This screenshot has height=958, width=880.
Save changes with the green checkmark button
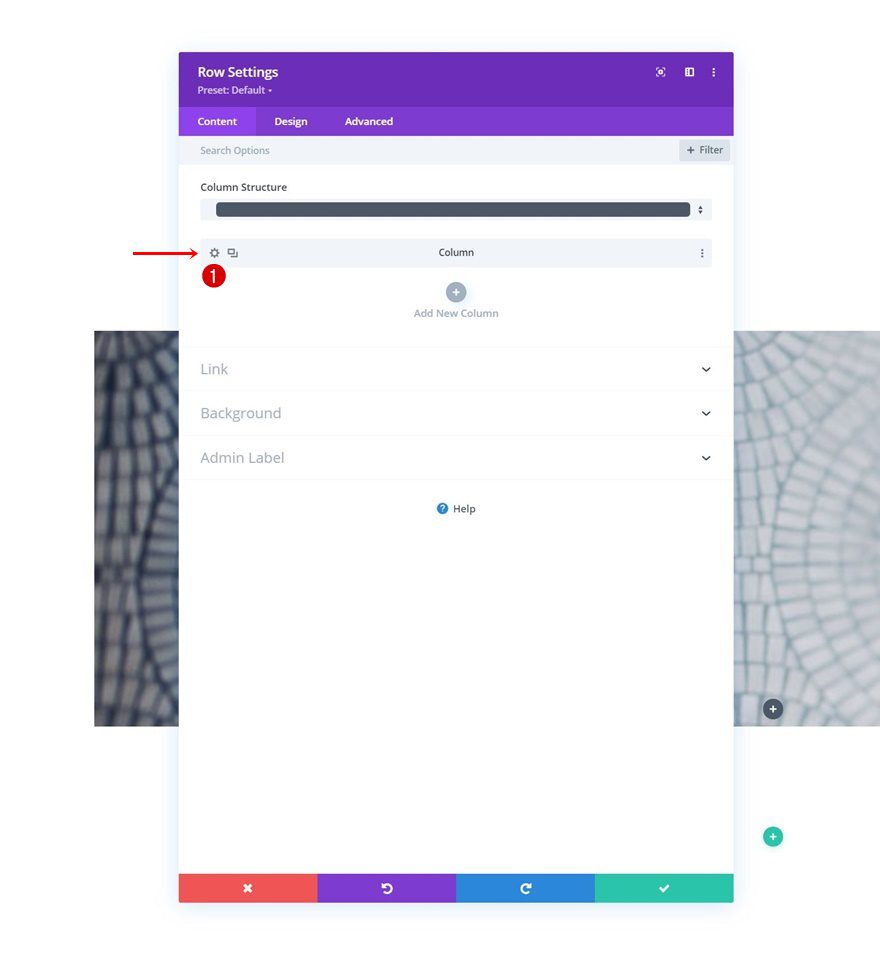click(664, 888)
